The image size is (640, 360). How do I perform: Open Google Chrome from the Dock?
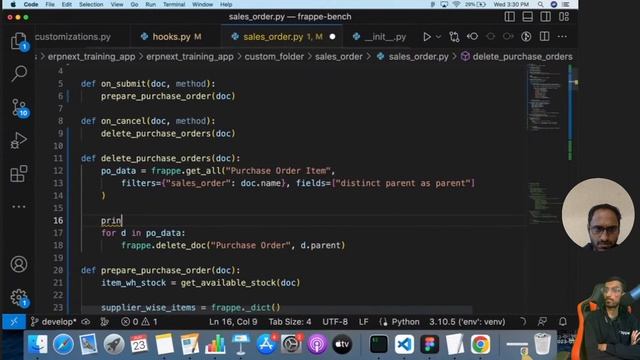coord(480,344)
